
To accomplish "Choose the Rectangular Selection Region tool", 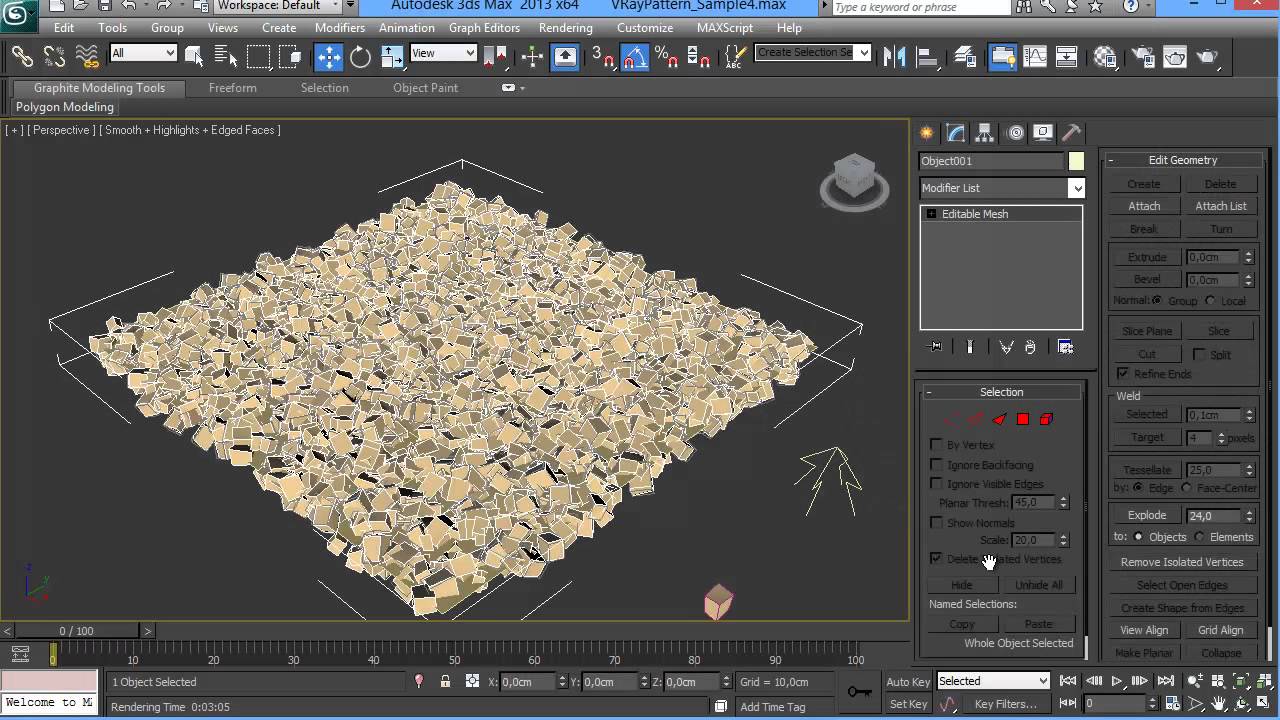I will point(258,56).
